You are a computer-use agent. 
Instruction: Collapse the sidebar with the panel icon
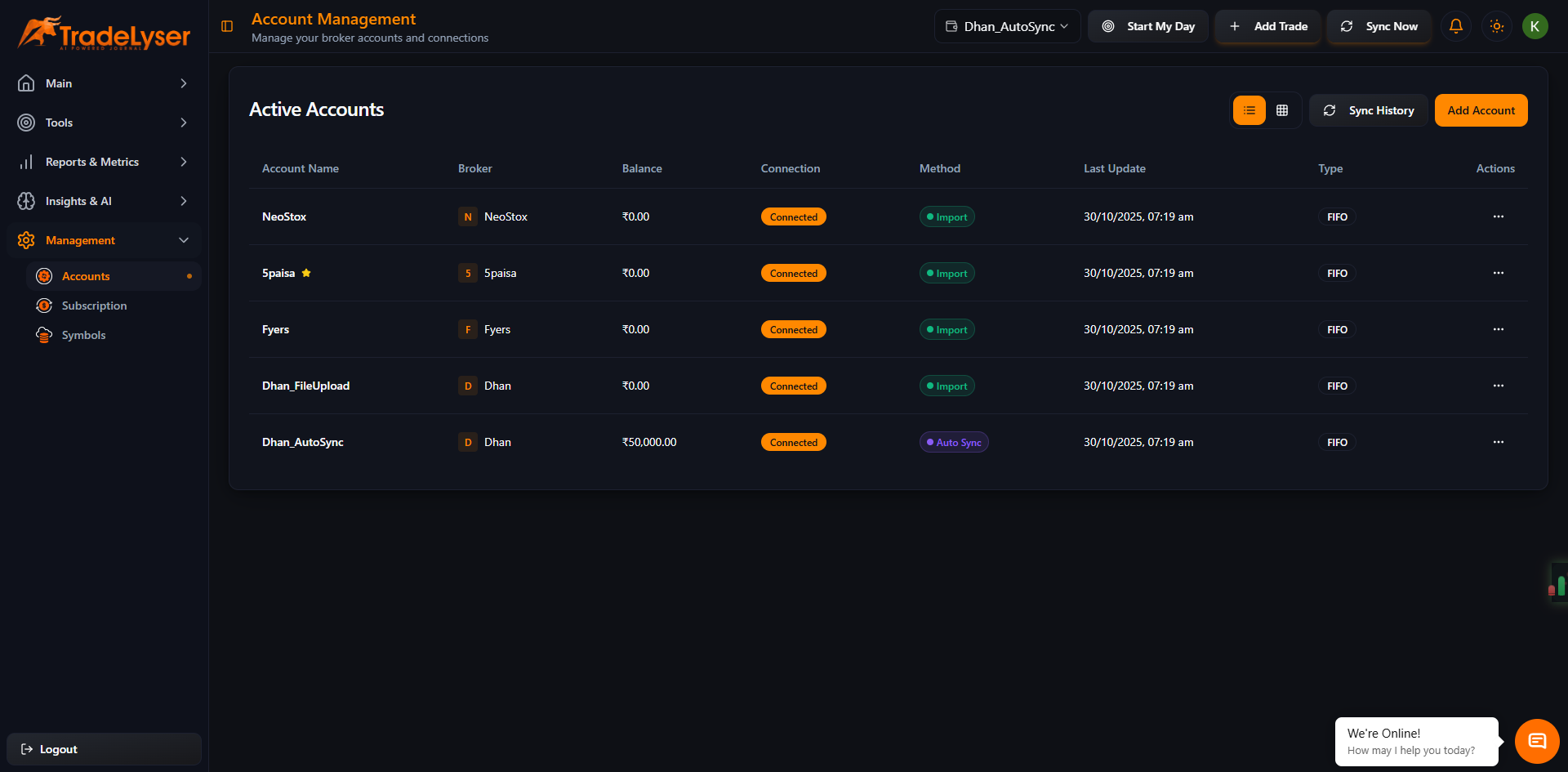(x=226, y=26)
